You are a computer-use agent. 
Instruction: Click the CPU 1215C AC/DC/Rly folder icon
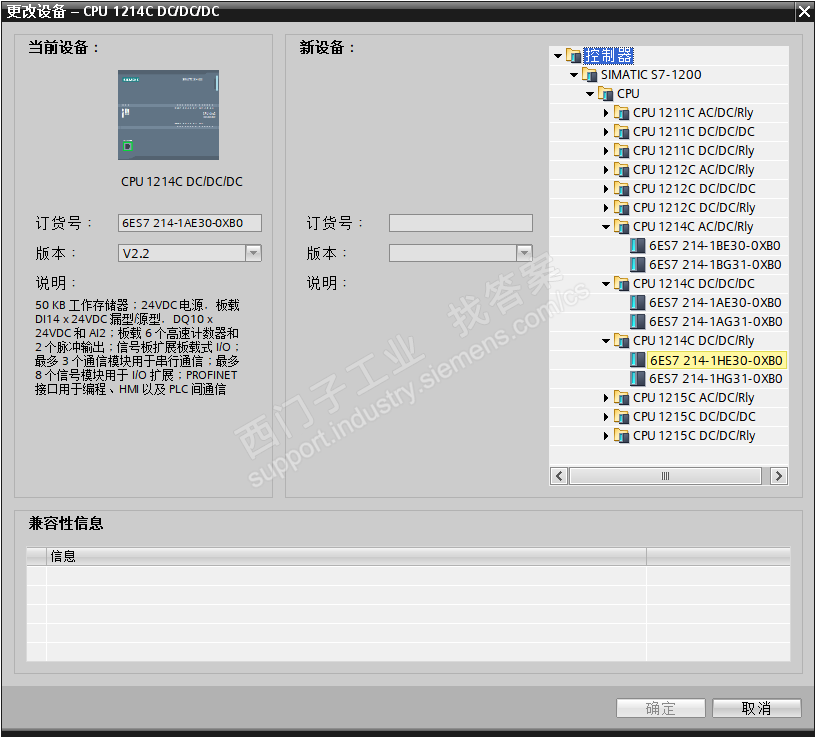(622, 398)
